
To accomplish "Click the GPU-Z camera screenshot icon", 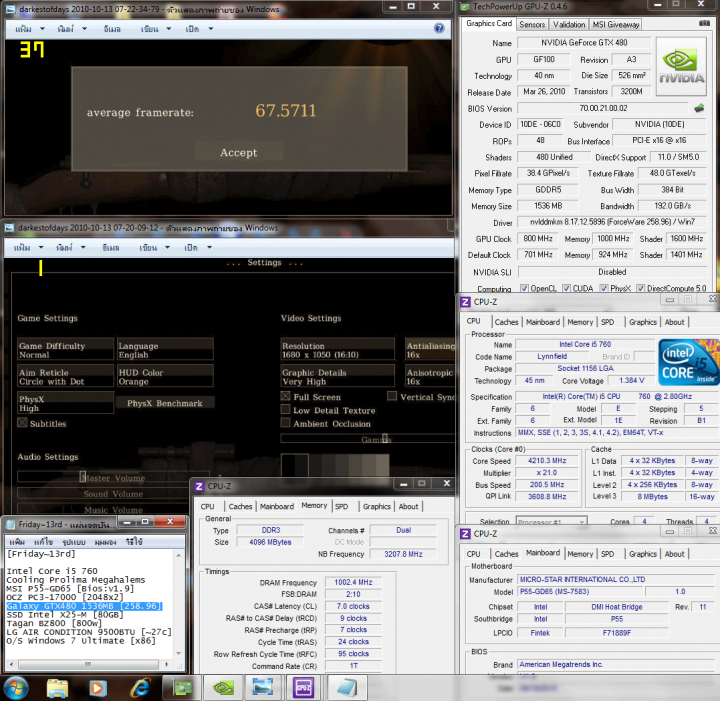I will [704, 23].
